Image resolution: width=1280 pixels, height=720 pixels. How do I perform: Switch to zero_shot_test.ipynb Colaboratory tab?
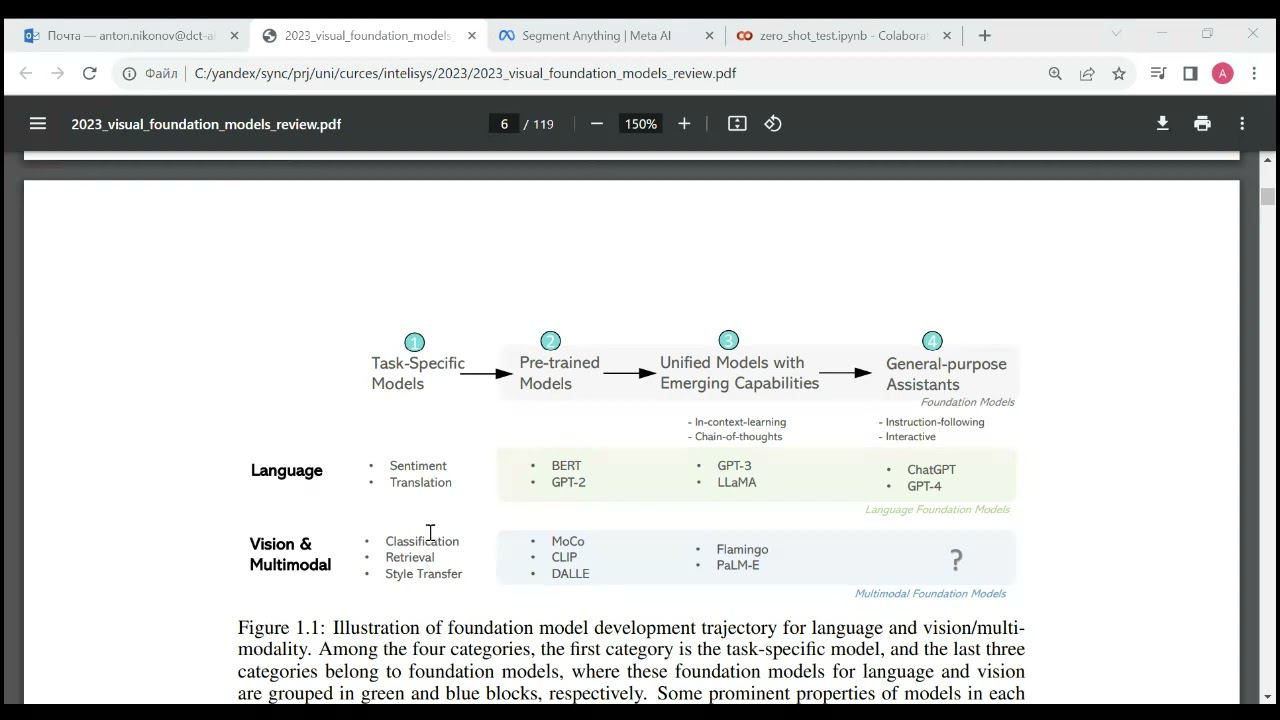(x=843, y=35)
